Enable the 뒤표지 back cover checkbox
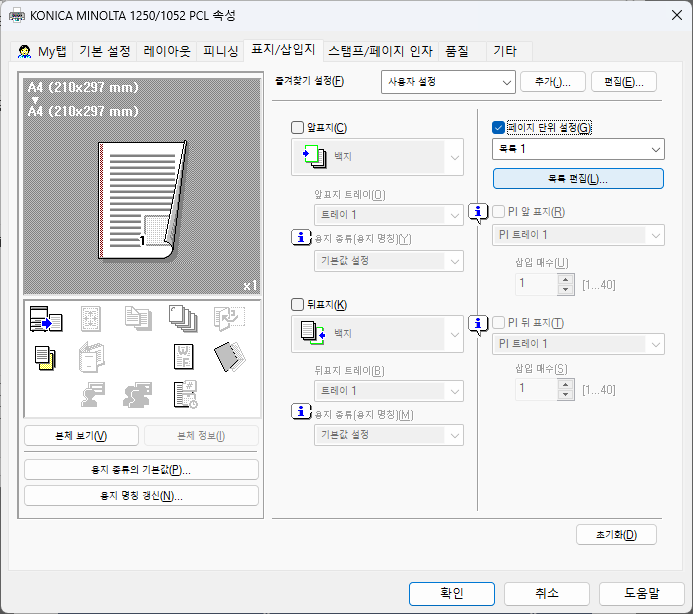The image size is (693, 614). point(296,304)
